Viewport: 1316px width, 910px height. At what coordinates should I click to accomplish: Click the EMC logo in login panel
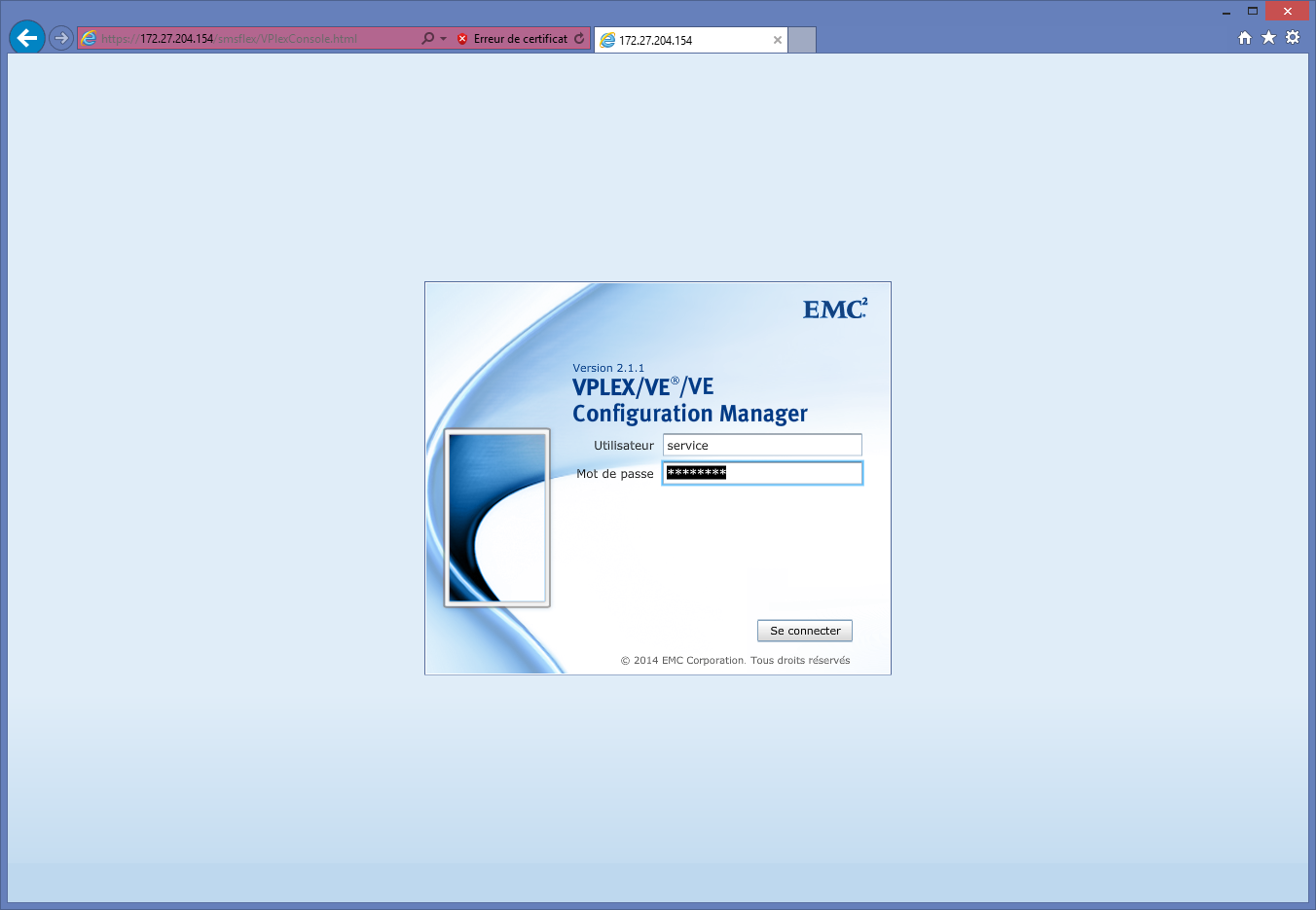[834, 309]
